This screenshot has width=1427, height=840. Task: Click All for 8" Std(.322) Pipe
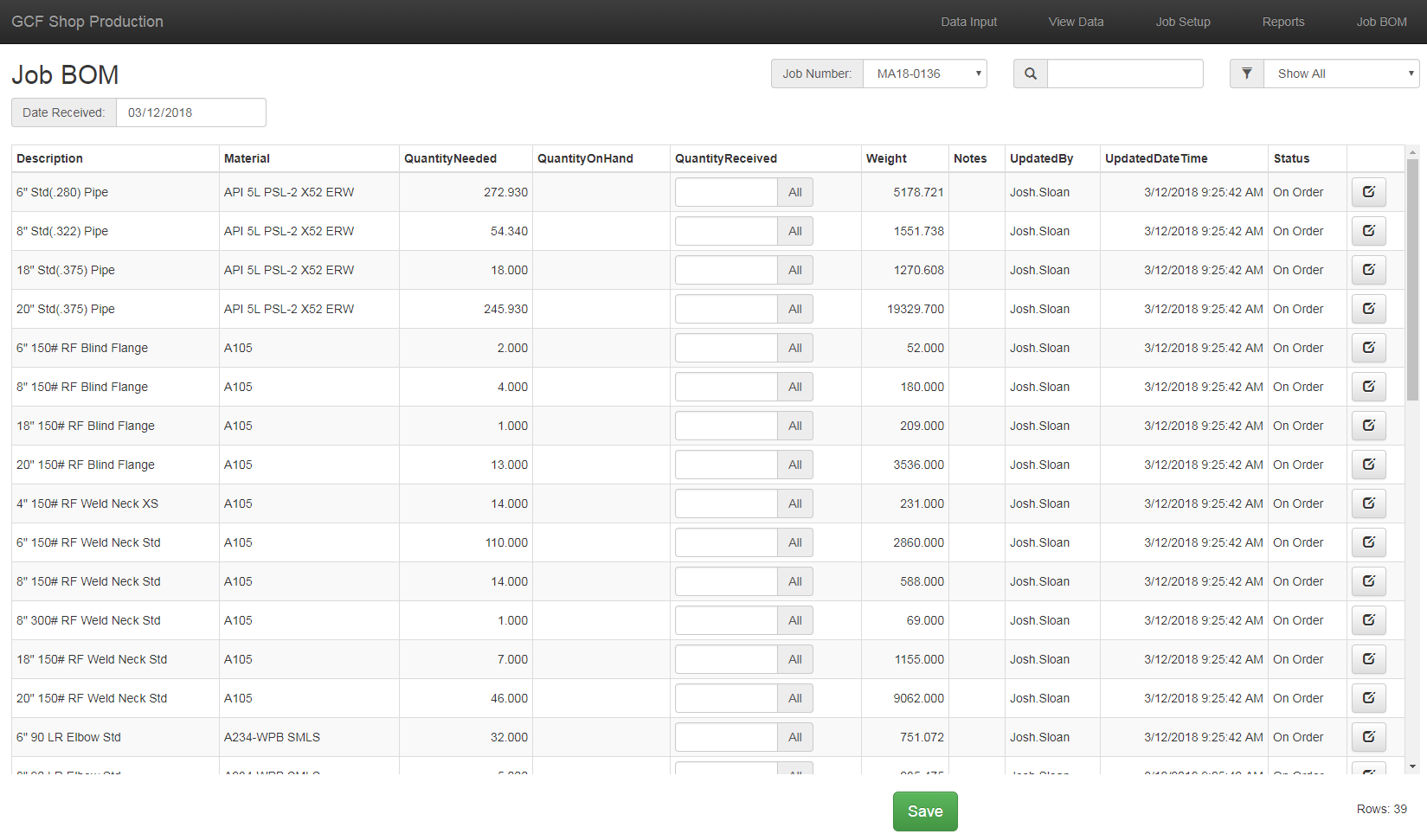pos(794,231)
